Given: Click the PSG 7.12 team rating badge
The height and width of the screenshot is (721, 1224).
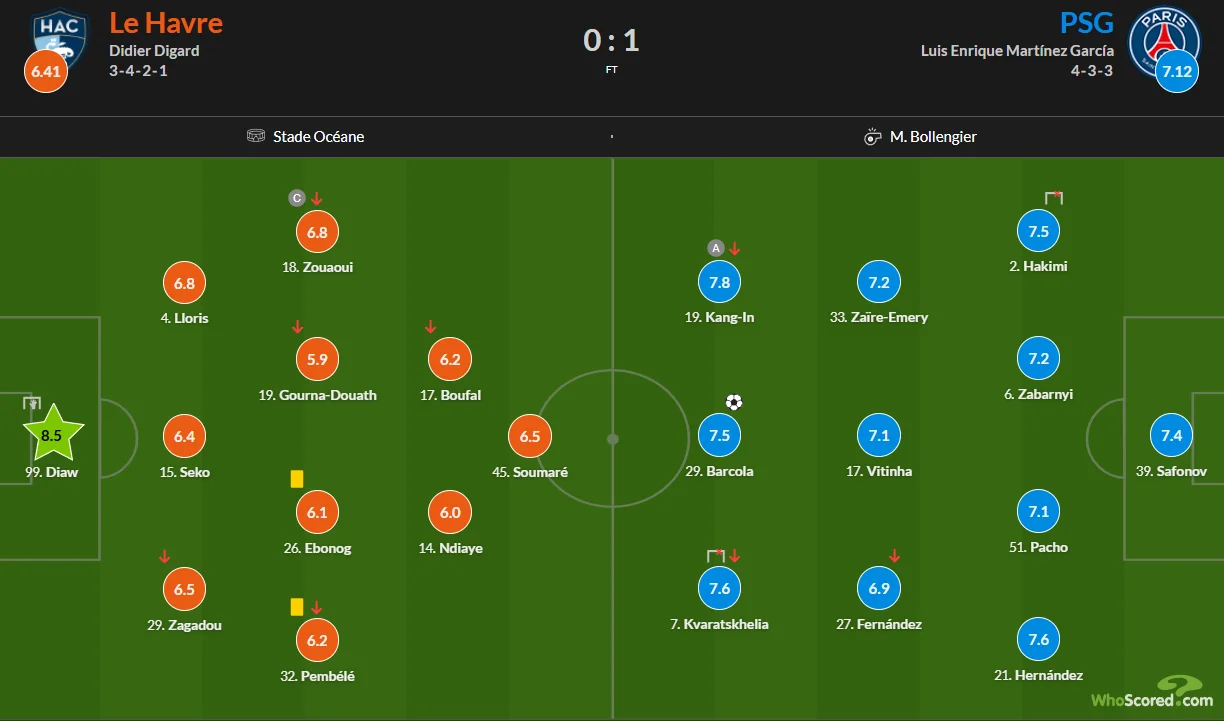Looking at the screenshot, I should point(1177,72).
